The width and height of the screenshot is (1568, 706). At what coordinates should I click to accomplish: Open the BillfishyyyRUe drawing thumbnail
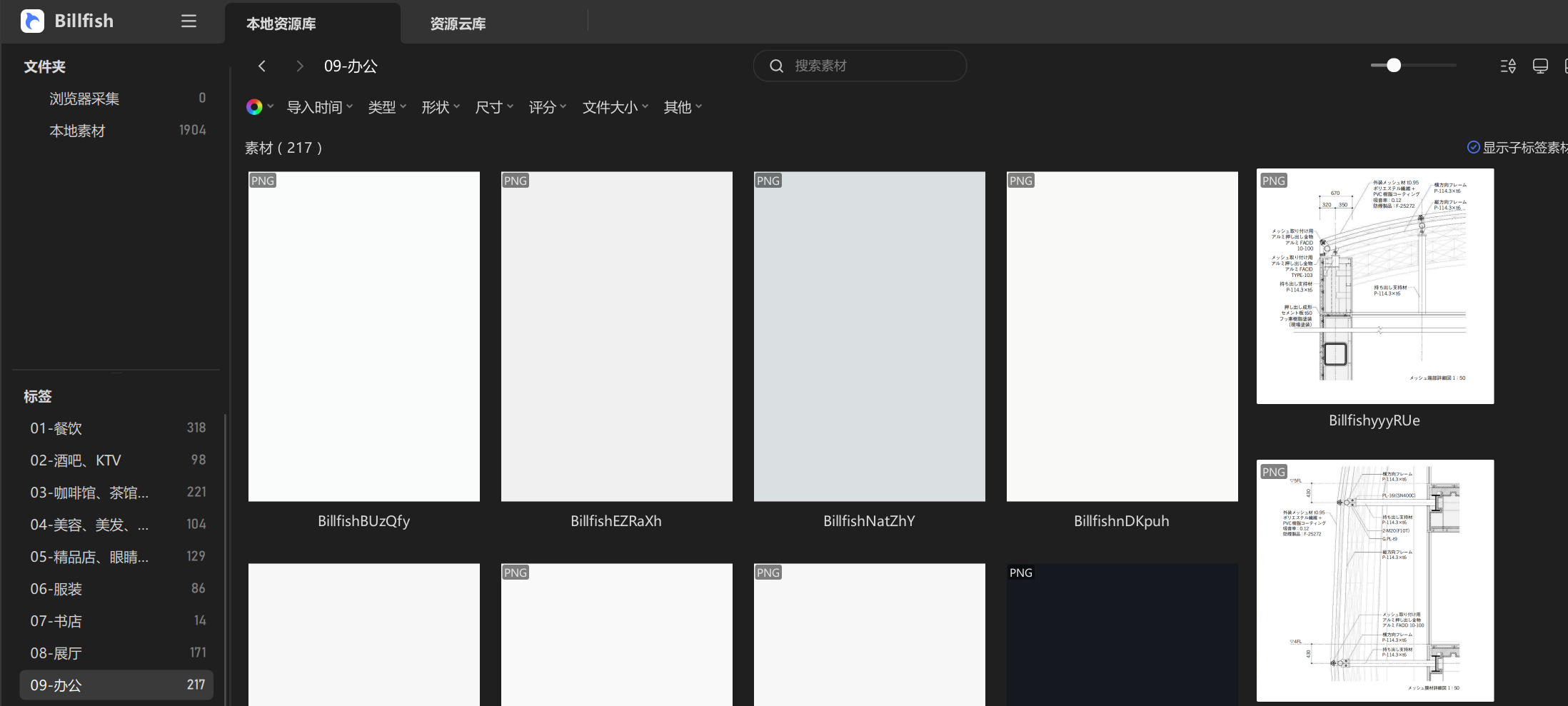click(x=1375, y=286)
